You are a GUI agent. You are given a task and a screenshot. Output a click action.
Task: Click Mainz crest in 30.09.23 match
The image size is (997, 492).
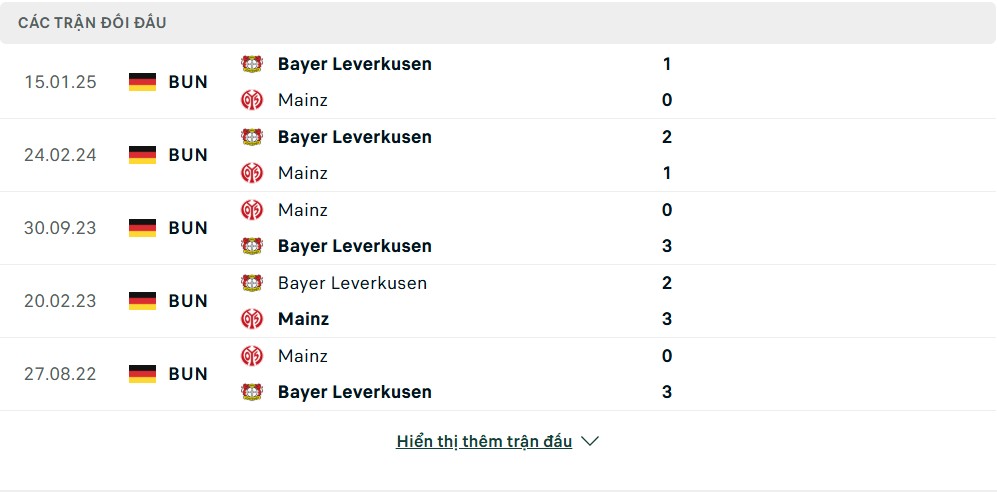click(252, 210)
